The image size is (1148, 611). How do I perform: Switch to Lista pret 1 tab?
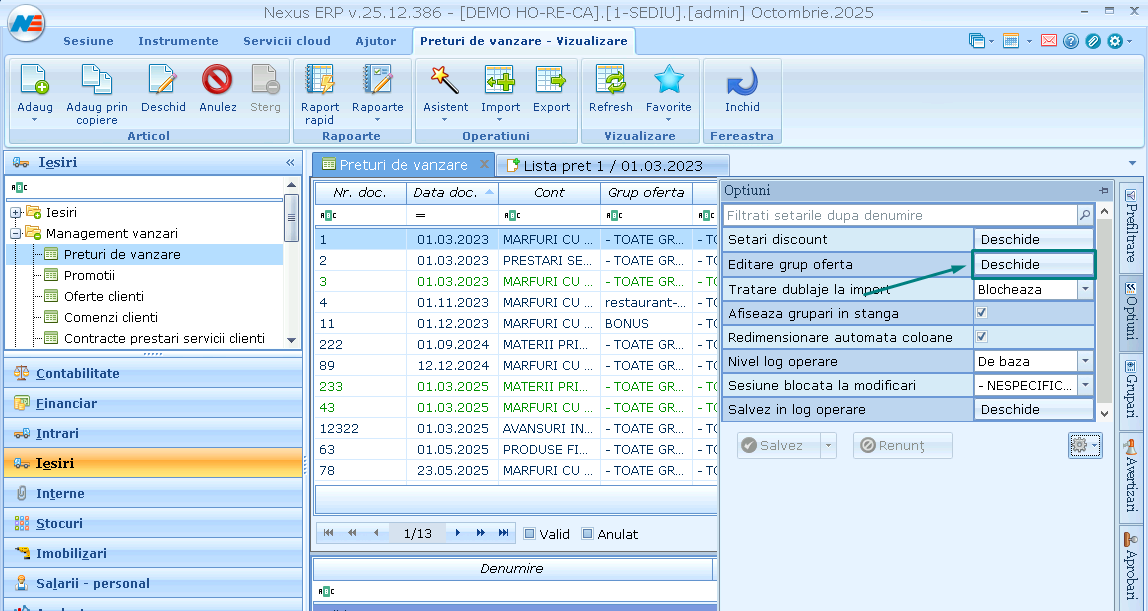(x=612, y=165)
